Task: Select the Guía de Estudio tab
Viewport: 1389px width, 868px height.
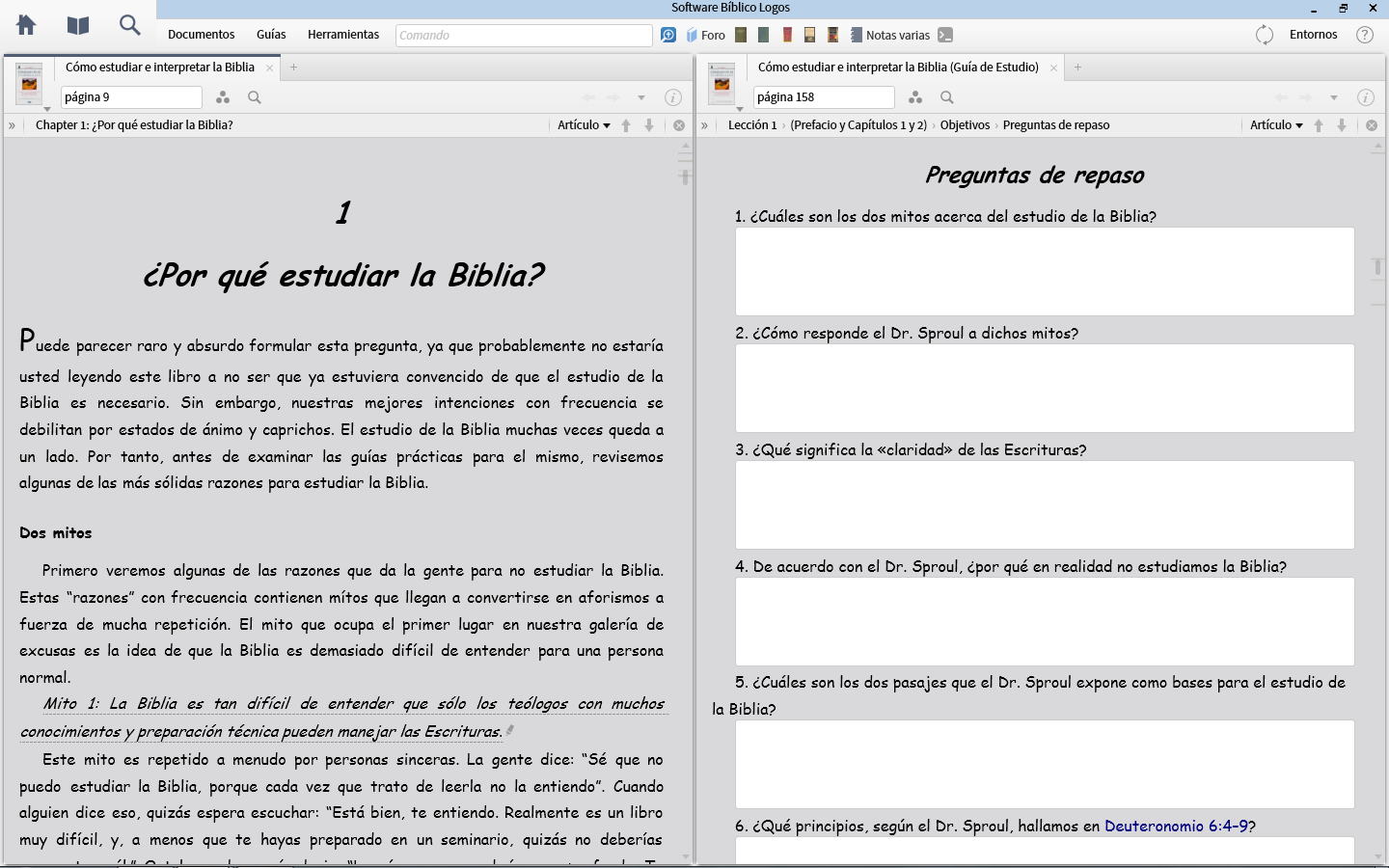Action: coord(898,68)
